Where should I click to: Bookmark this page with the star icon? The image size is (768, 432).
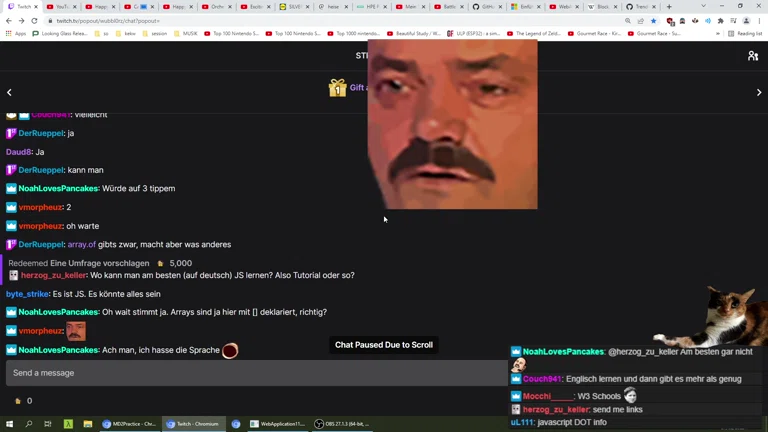(654, 20)
